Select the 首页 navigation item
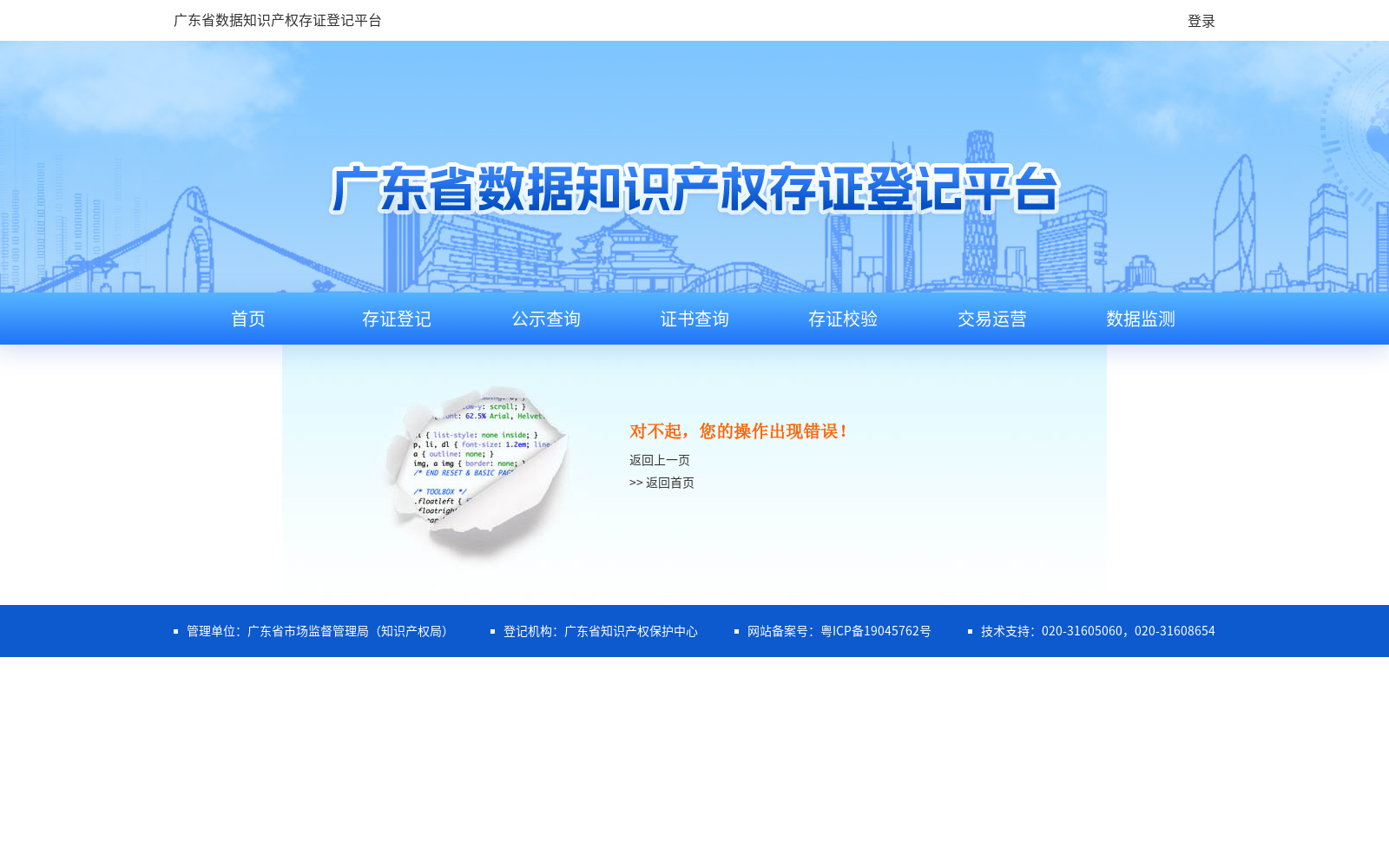1389x868 pixels. click(x=247, y=319)
